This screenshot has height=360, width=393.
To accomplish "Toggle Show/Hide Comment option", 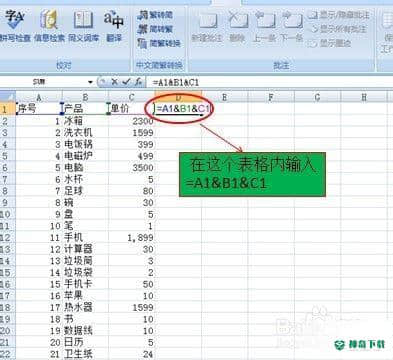I will 339,15.
